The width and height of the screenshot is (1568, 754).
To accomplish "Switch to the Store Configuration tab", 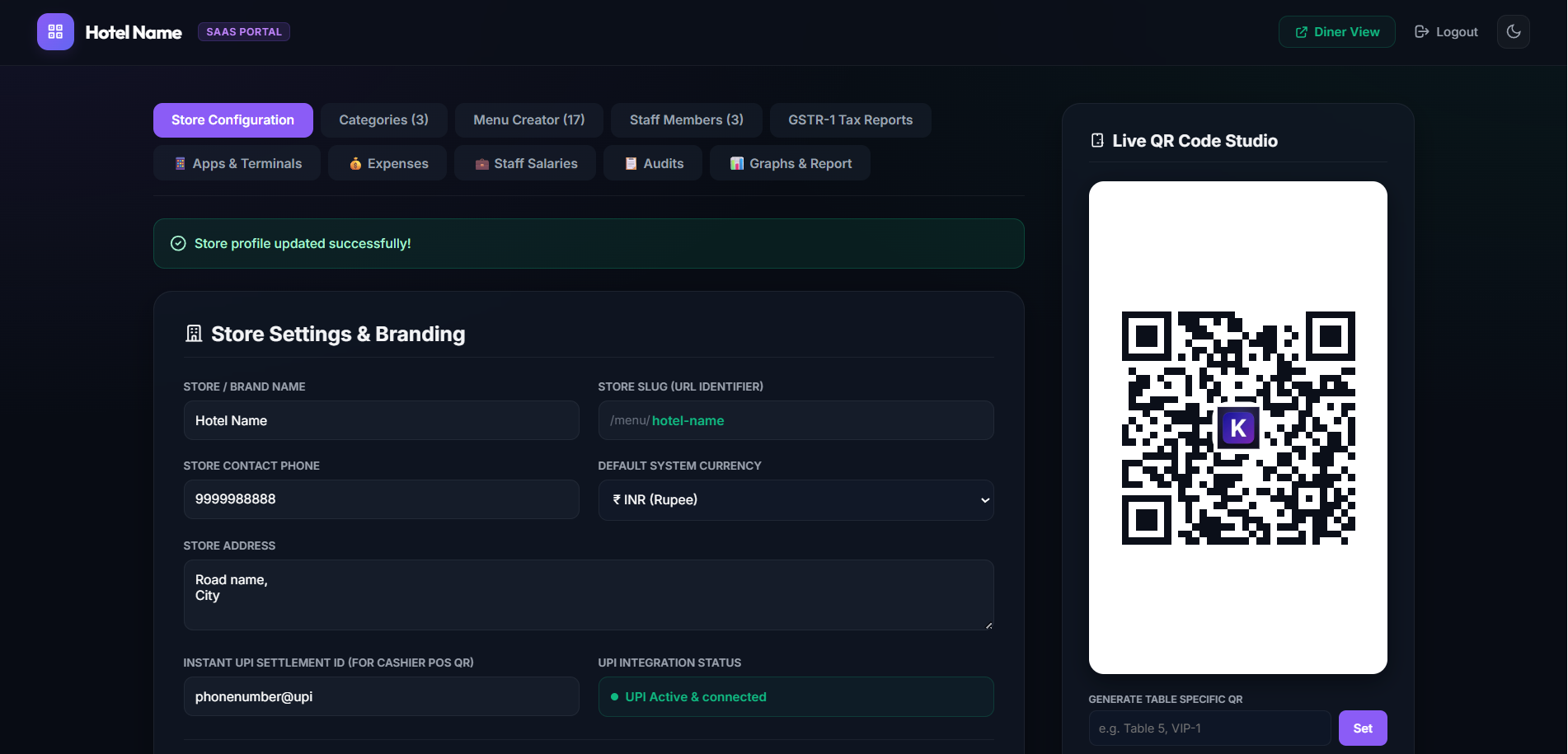I will point(232,120).
